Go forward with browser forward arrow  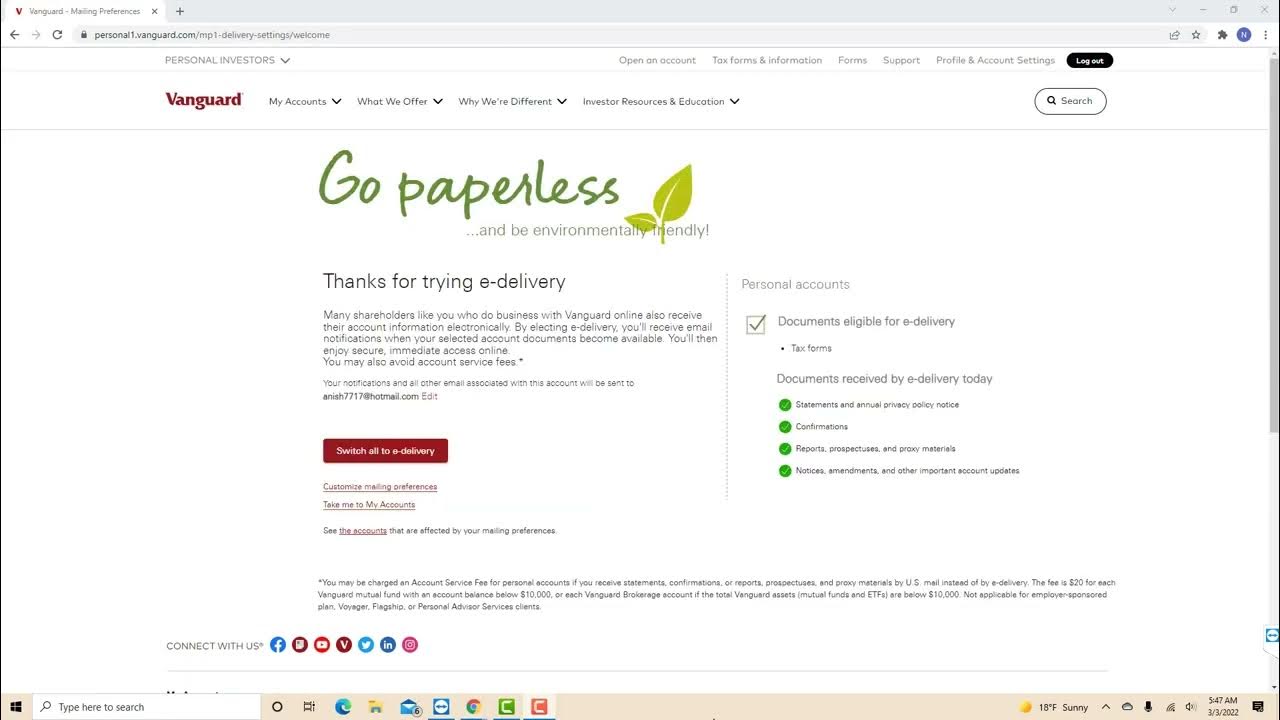click(x=36, y=34)
